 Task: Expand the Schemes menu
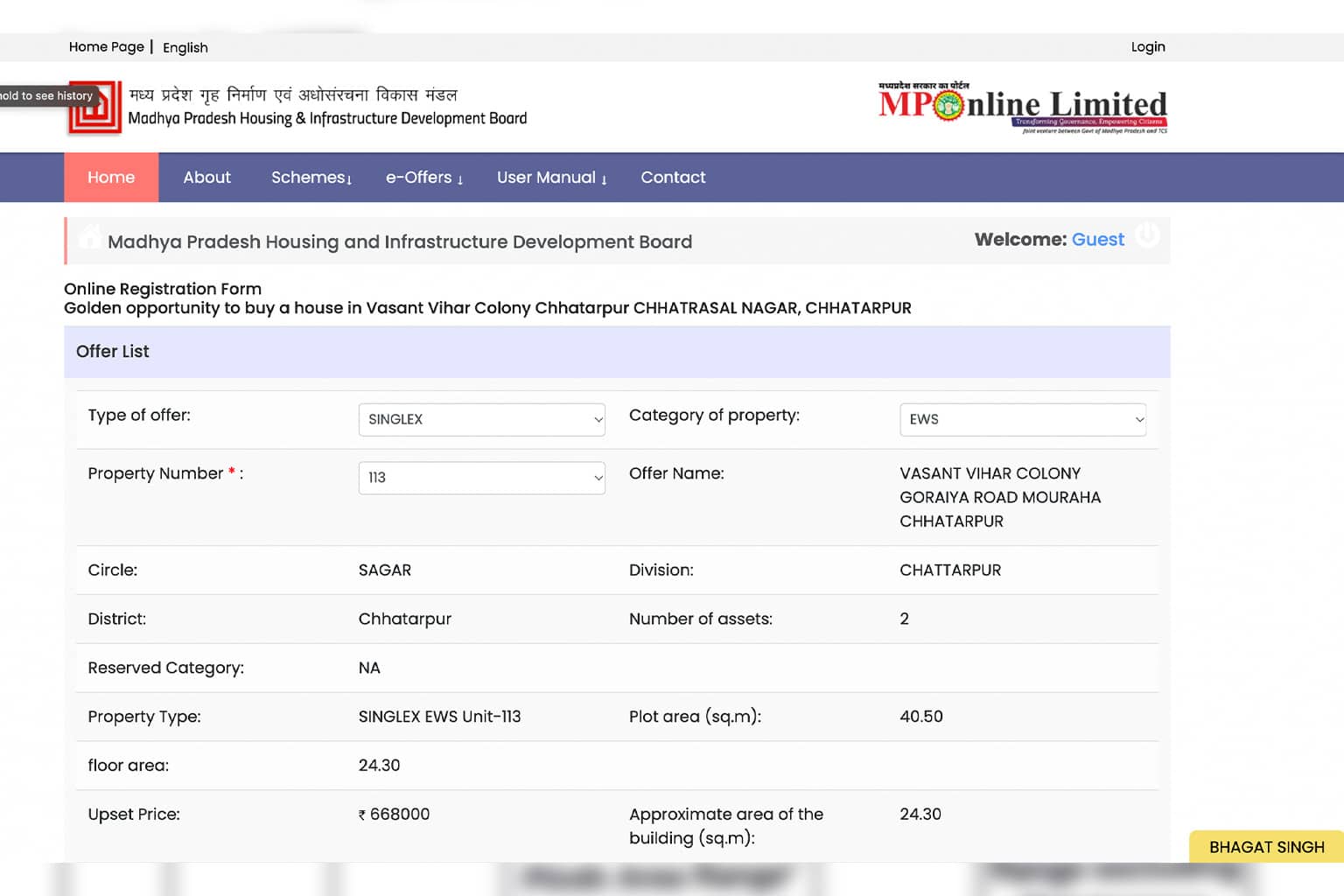tap(311, 178)
